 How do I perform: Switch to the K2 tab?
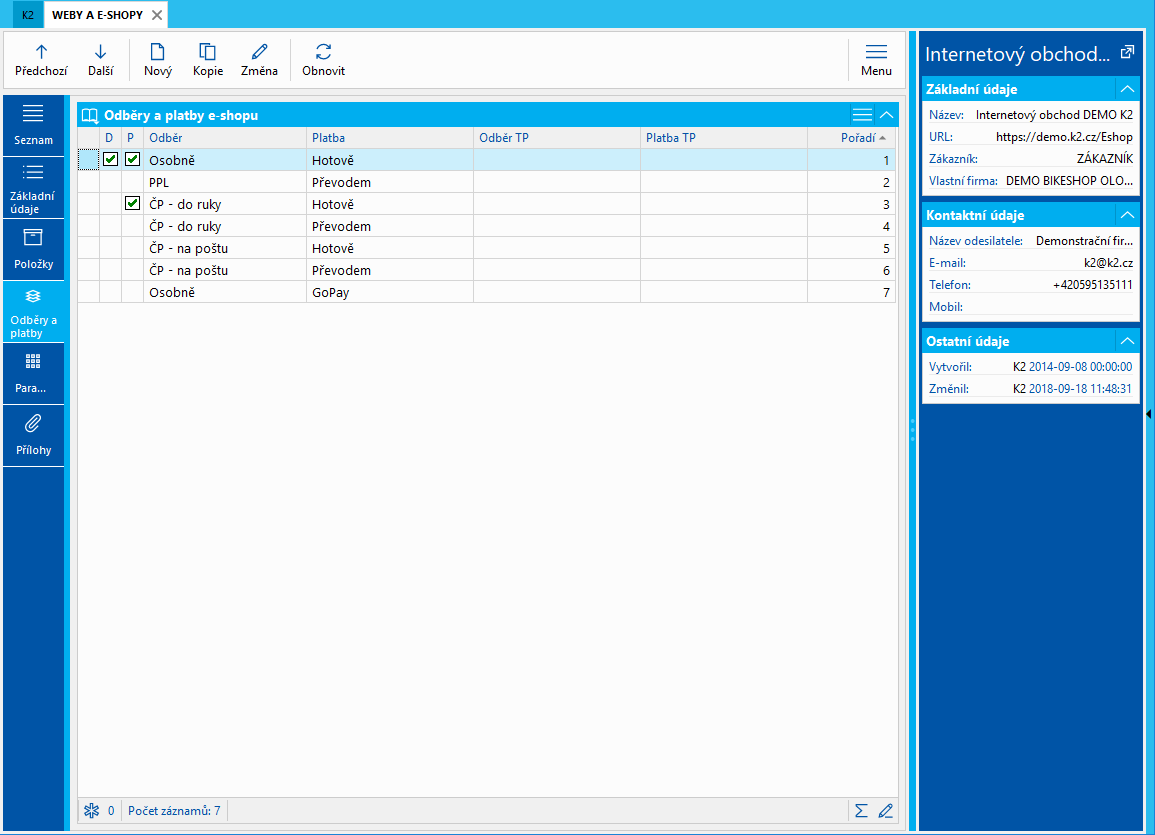pos(28,15)
